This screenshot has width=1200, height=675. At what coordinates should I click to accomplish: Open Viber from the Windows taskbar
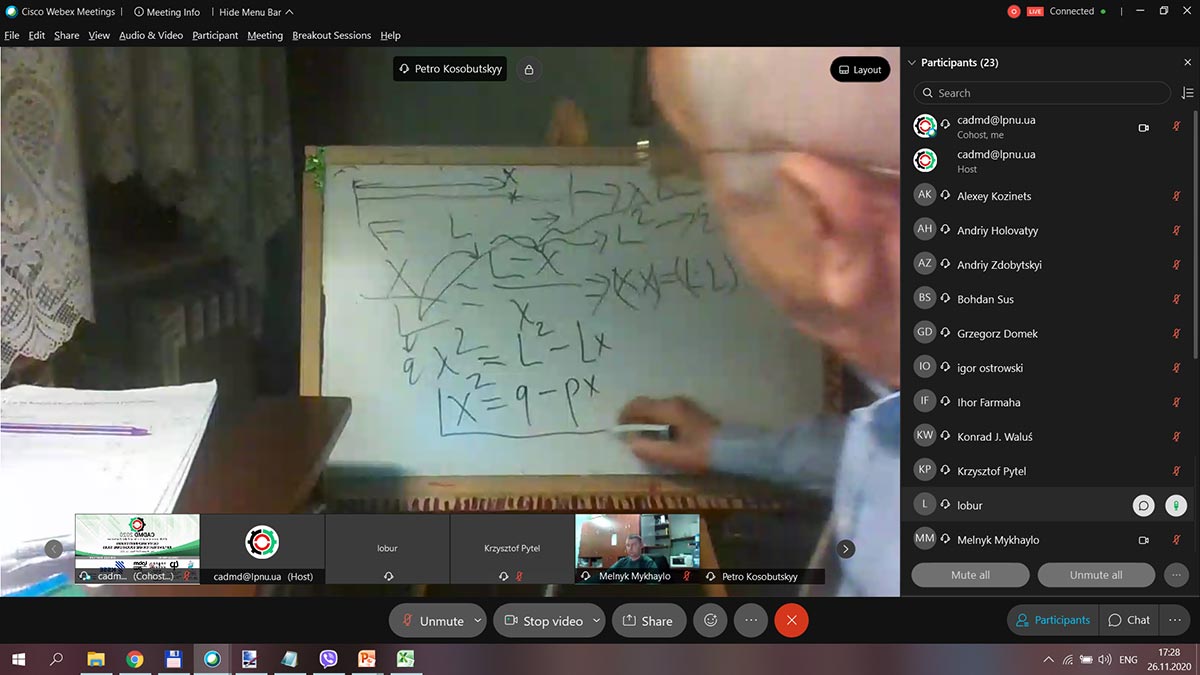(x=328, y=659)
